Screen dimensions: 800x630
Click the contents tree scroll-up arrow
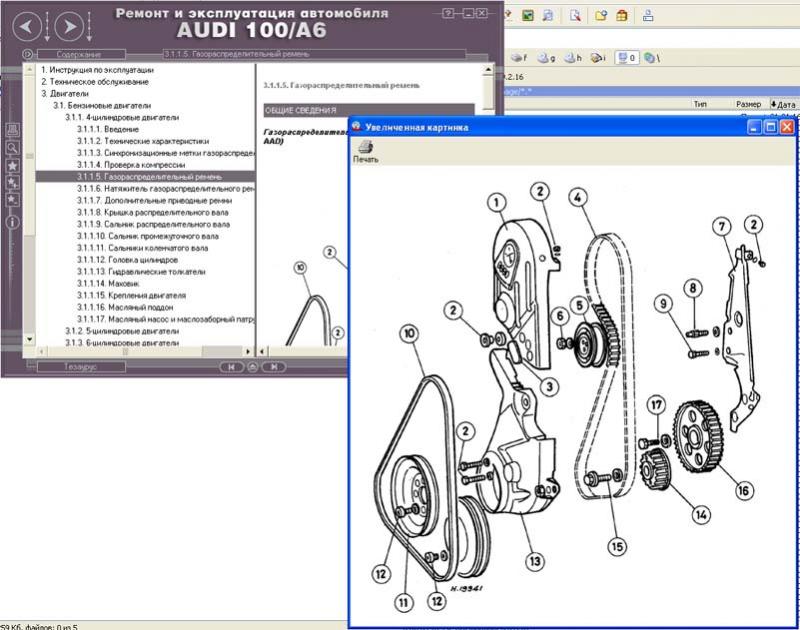30,68
